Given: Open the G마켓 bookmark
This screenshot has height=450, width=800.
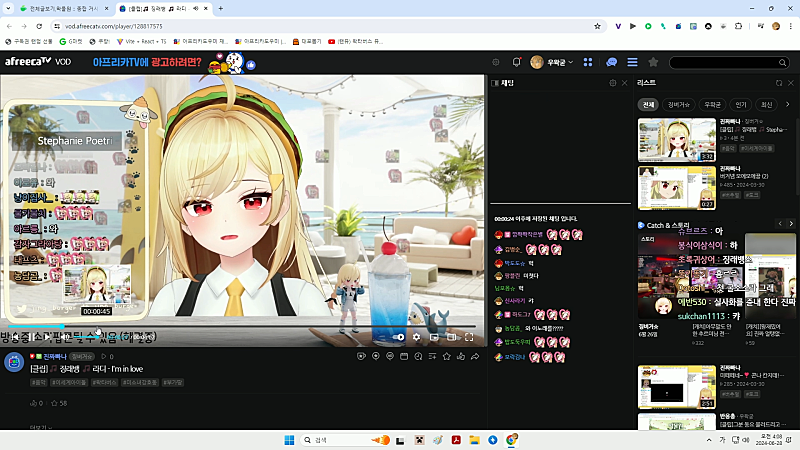Looking at the screenshot, I should coord(71,41).
